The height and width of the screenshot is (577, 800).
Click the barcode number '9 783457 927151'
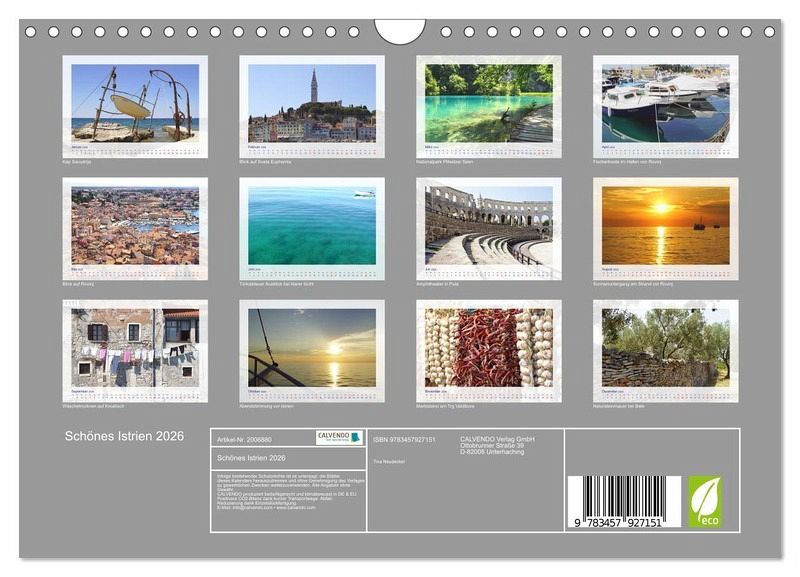pyautogui.click(x=618, y=523)
